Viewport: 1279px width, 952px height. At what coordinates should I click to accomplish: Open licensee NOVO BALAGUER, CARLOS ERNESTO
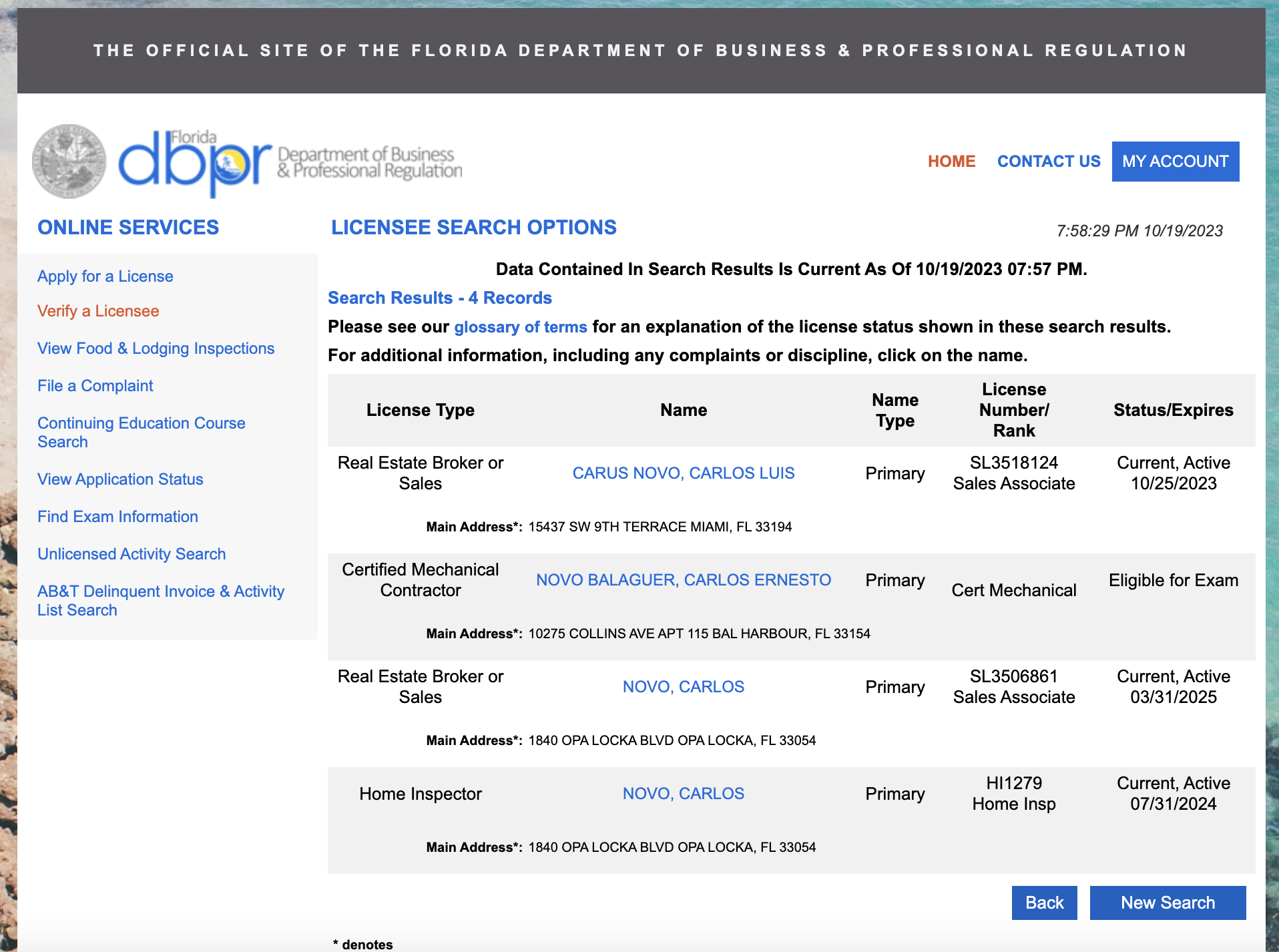(x=684, y=580)
